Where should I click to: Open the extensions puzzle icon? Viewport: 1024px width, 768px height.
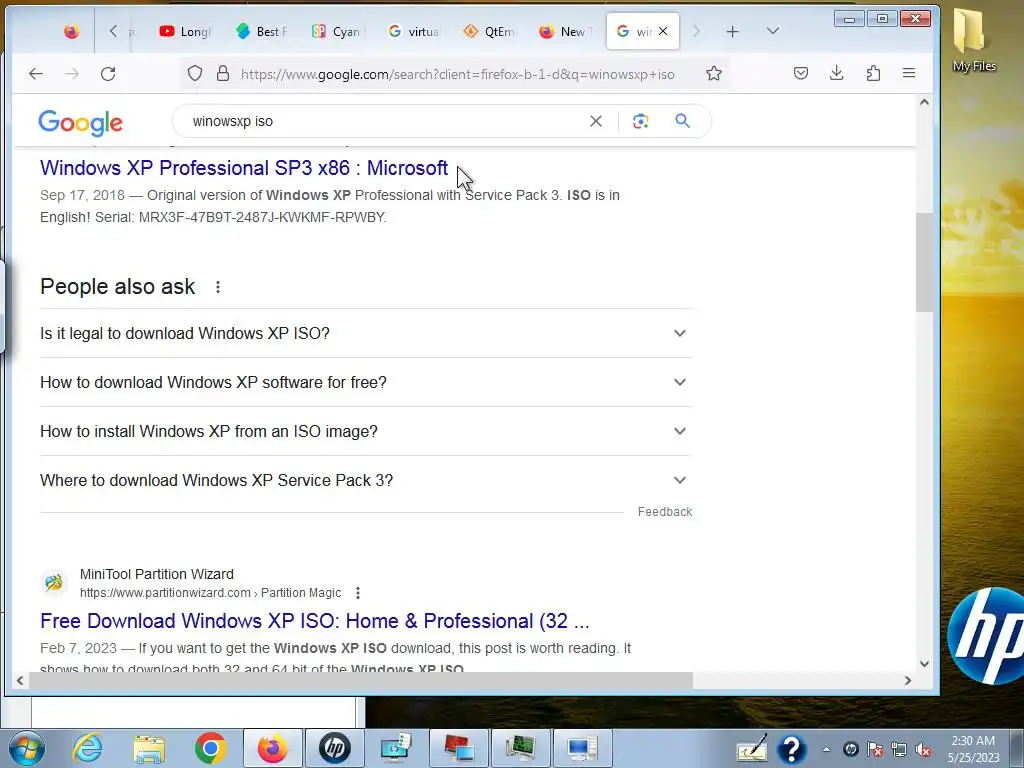[873, 73]
